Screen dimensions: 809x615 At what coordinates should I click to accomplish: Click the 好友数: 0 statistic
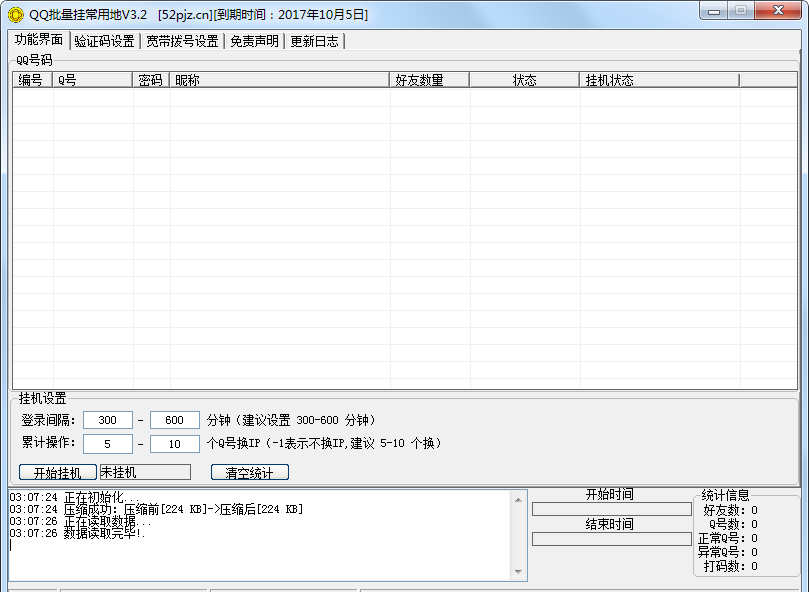[730, 510]
